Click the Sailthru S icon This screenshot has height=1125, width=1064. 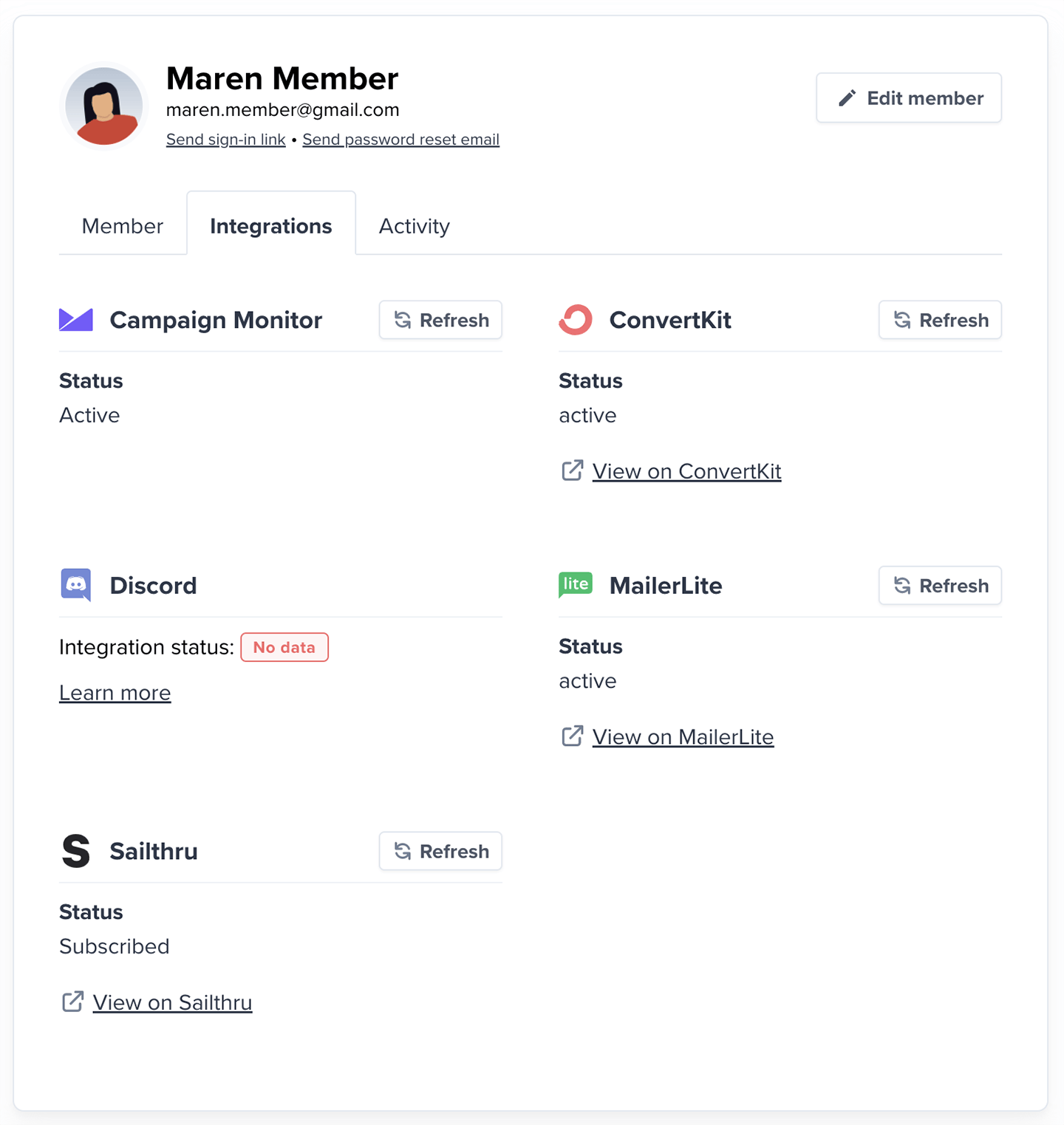75,851
